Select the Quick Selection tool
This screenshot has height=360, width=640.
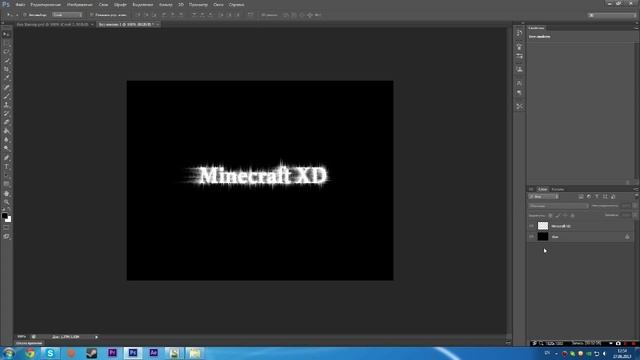(x=7, y=61)
